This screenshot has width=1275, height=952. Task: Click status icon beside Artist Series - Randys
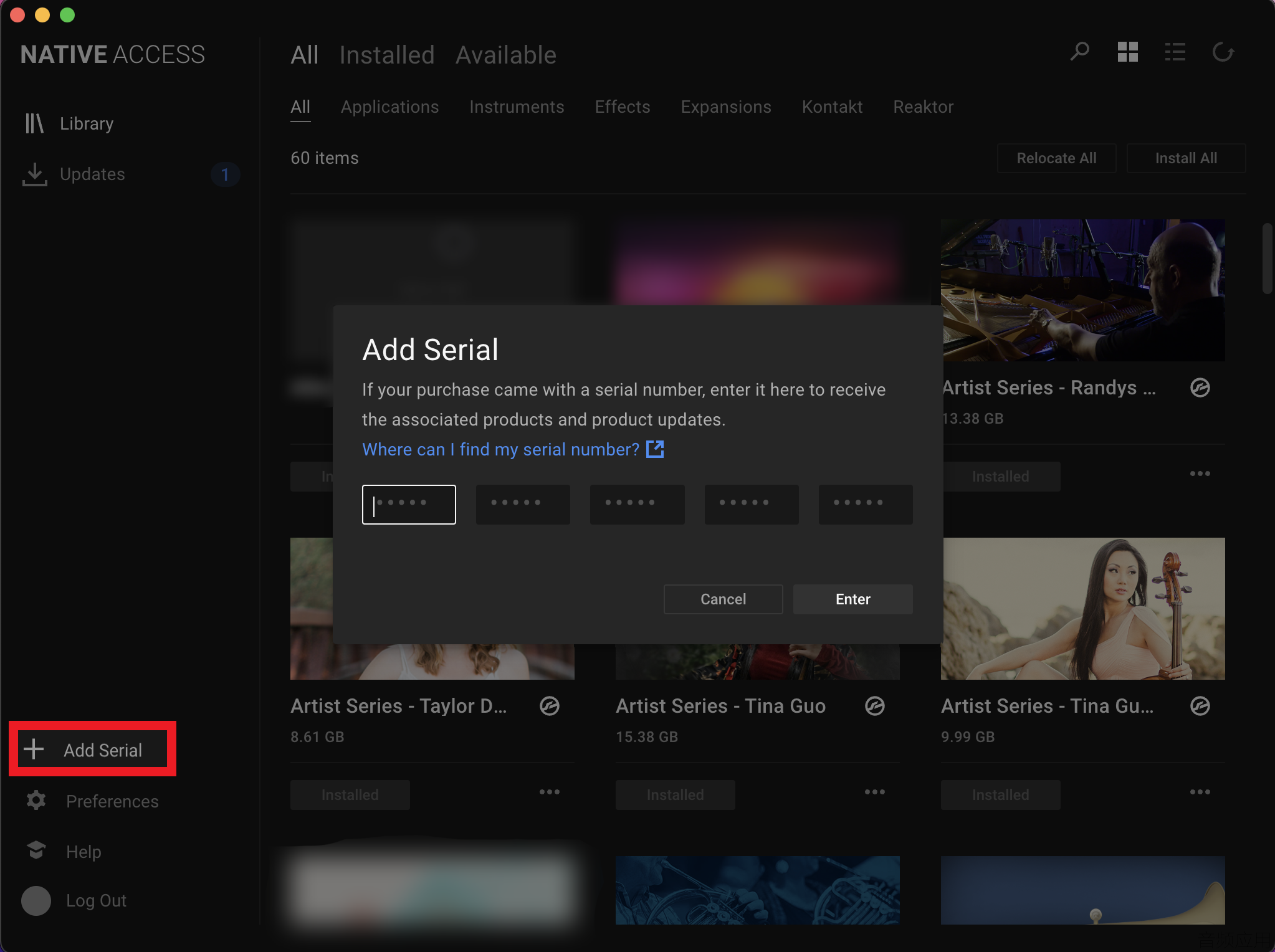[x=1200, y=388]
